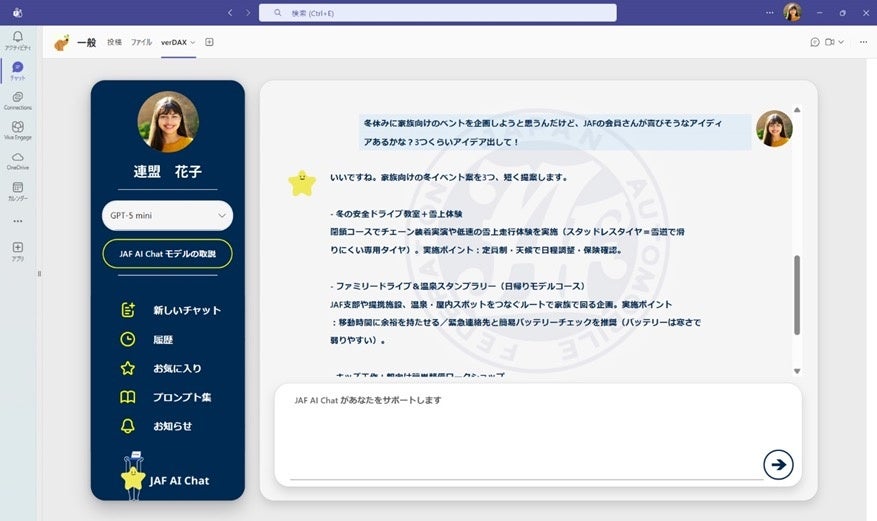Expand the verDAX tab chevron
877x521 pixels.
click(x=193, y=42)
